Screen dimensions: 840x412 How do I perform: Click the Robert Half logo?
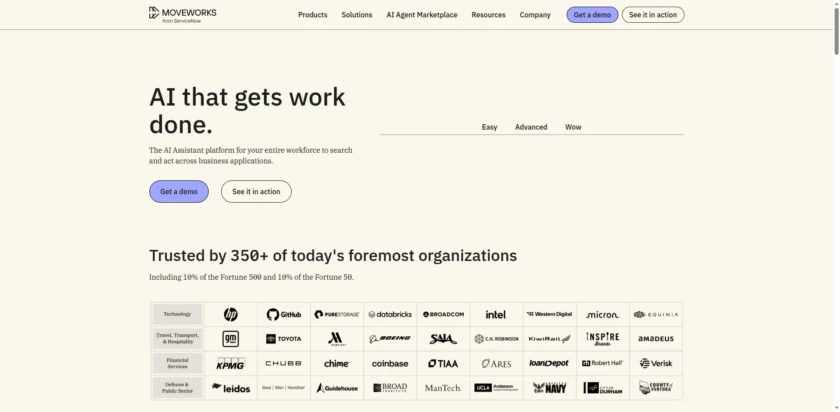(x=603, y=363)
